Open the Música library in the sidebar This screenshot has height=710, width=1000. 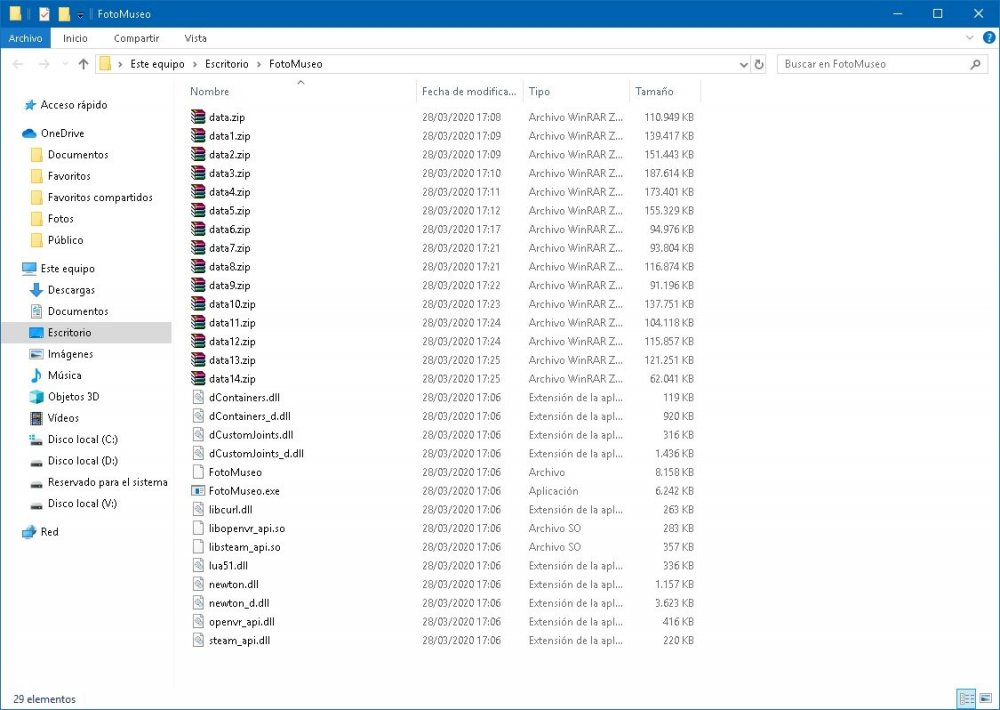coord(64,375)
